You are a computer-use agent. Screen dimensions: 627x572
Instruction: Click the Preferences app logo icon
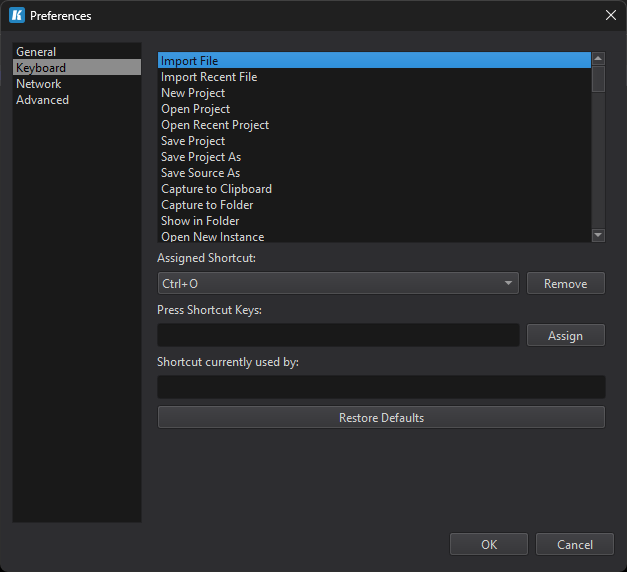pyautogui.click(x=16, y=15)
